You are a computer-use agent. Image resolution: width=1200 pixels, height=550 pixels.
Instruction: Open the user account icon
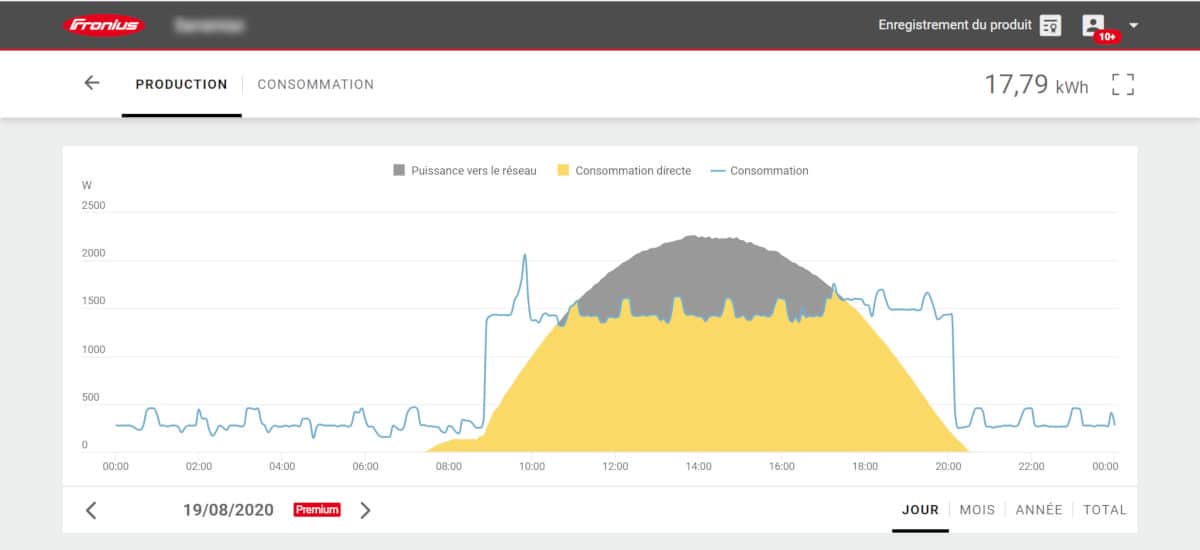click(x=1093, y=26)
